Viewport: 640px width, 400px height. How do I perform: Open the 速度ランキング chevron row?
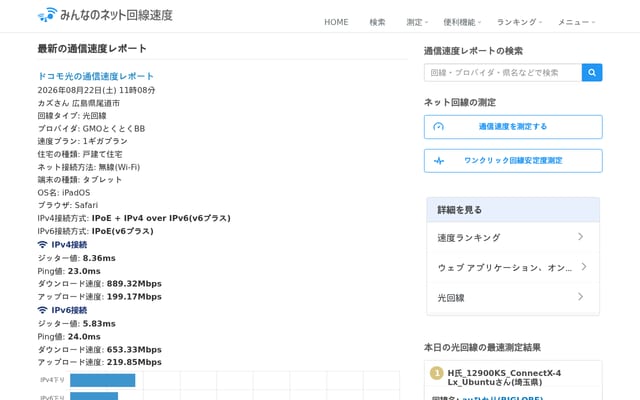[513, 238]
